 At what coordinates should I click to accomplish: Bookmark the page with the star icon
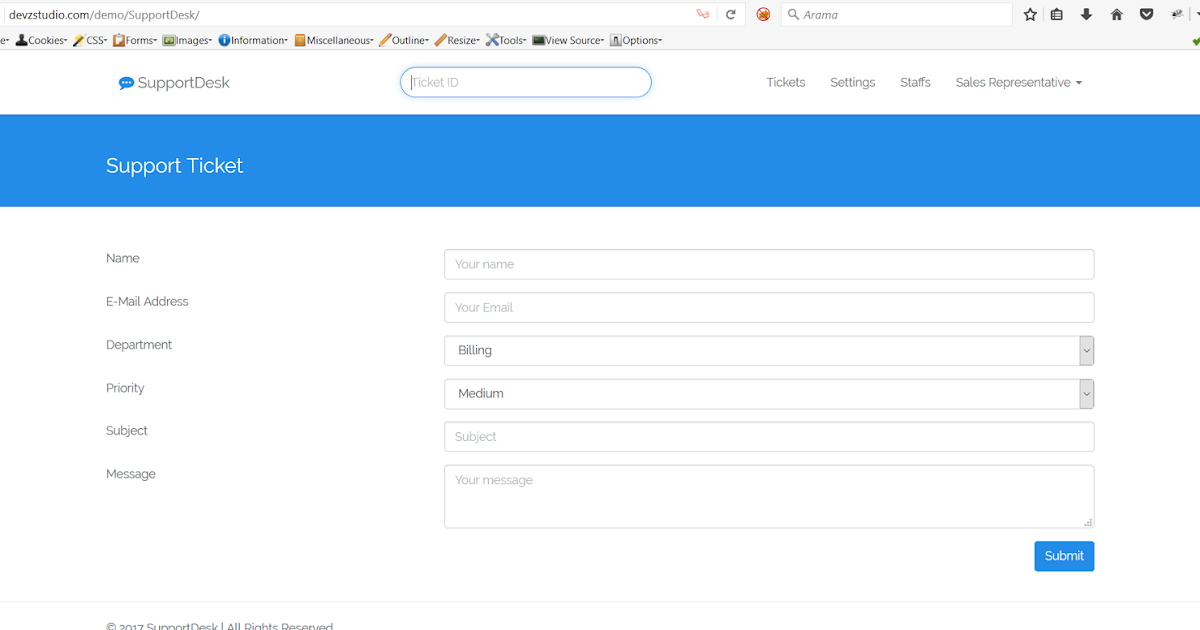1029,15
